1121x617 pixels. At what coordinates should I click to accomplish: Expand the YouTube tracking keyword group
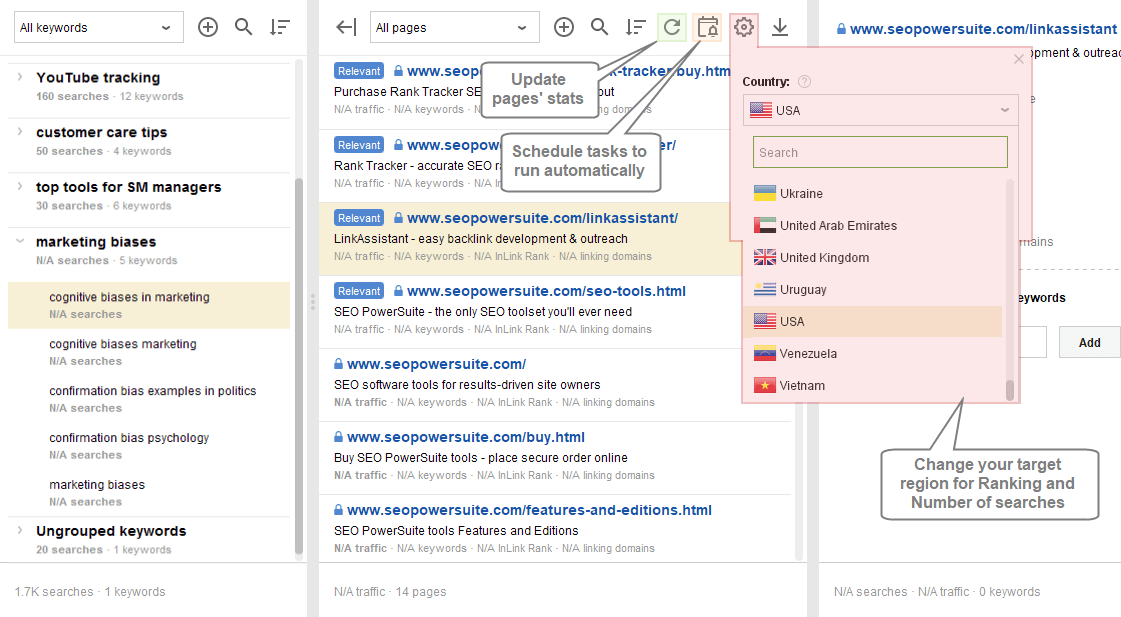pyautogui.click(x=20, y=76)
